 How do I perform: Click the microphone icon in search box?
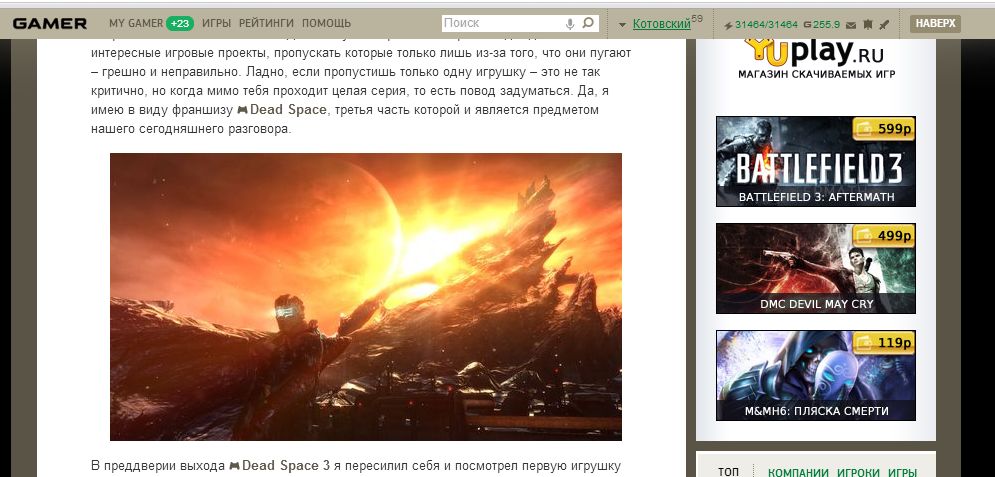point(570,23)
